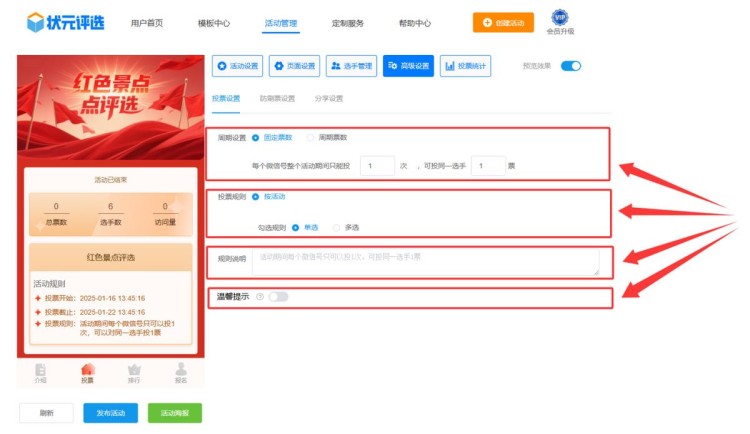This screenshot has height=434, width=750.
Task: Choose the 多选 radio option
Action: 337,227
